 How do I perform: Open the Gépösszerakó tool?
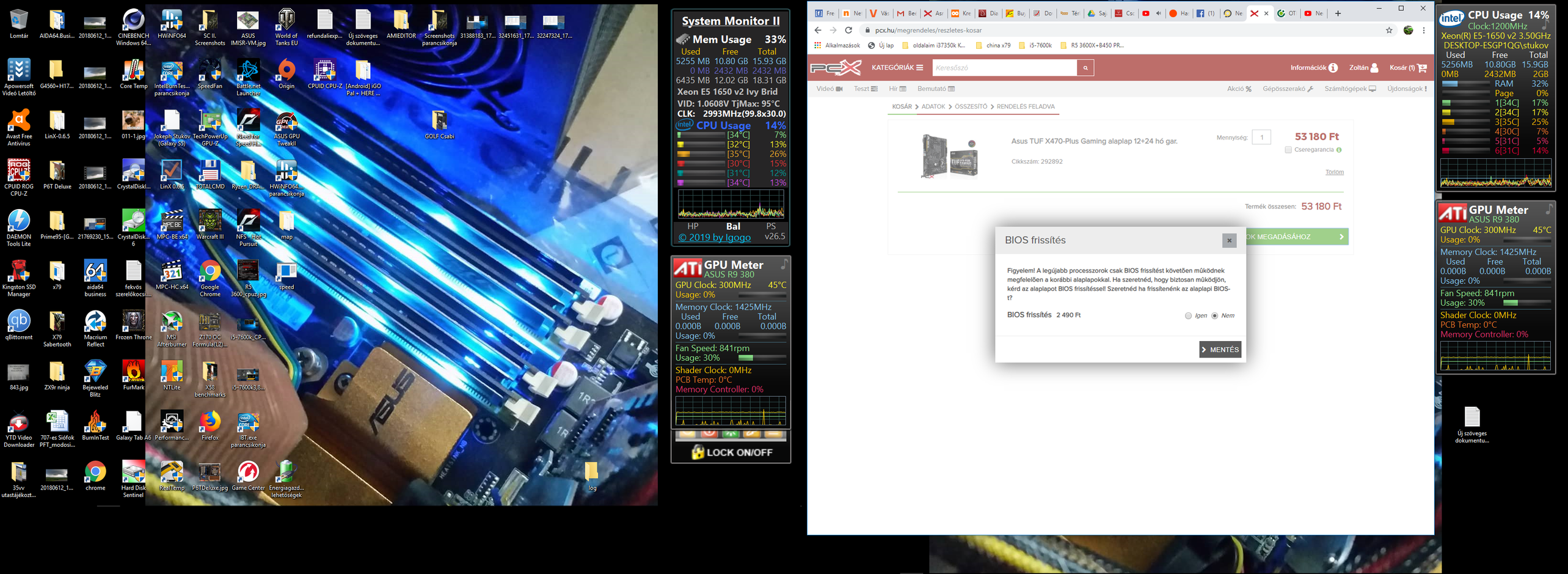(1288, 89)
